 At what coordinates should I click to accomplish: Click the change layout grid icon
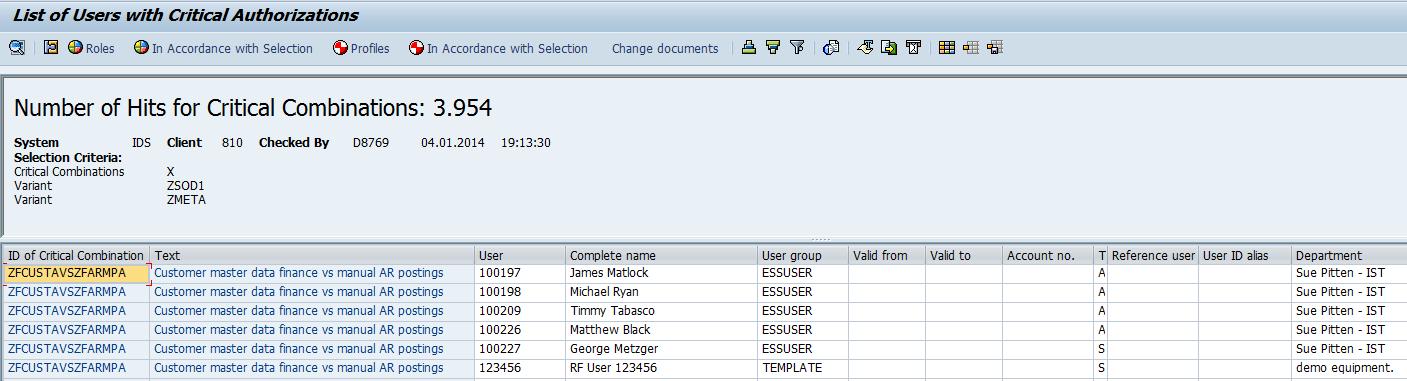(x=947, y=48)
